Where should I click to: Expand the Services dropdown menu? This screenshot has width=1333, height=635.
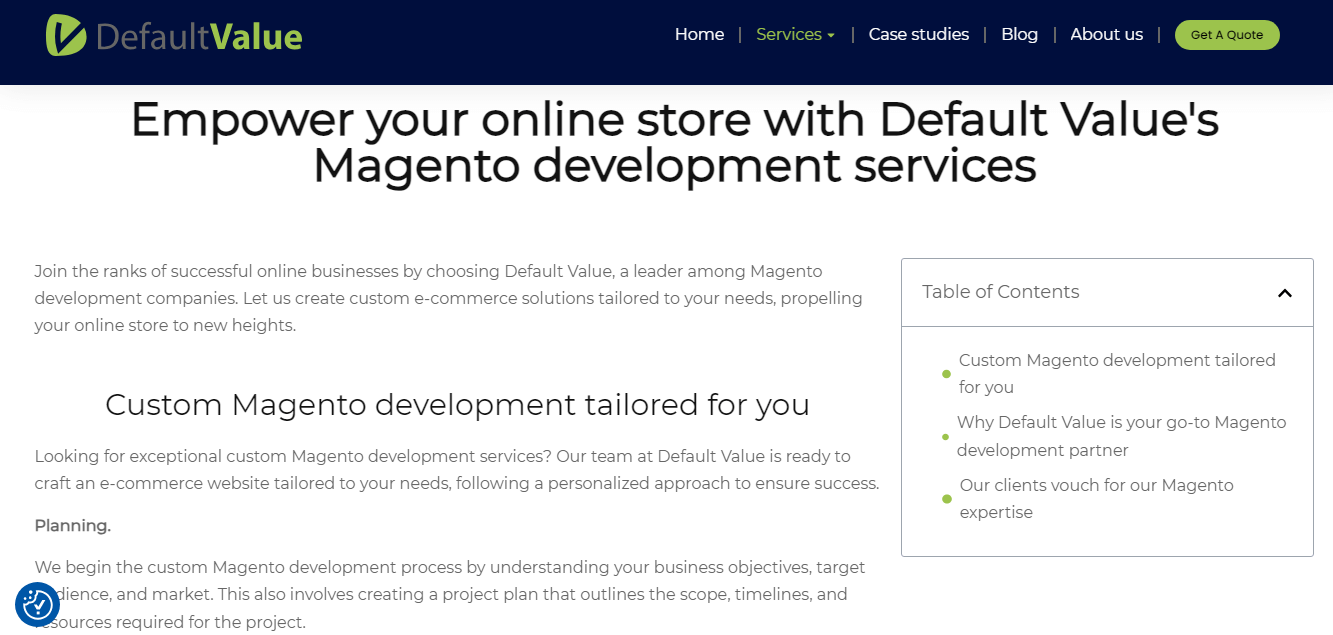tap(795, 35)
